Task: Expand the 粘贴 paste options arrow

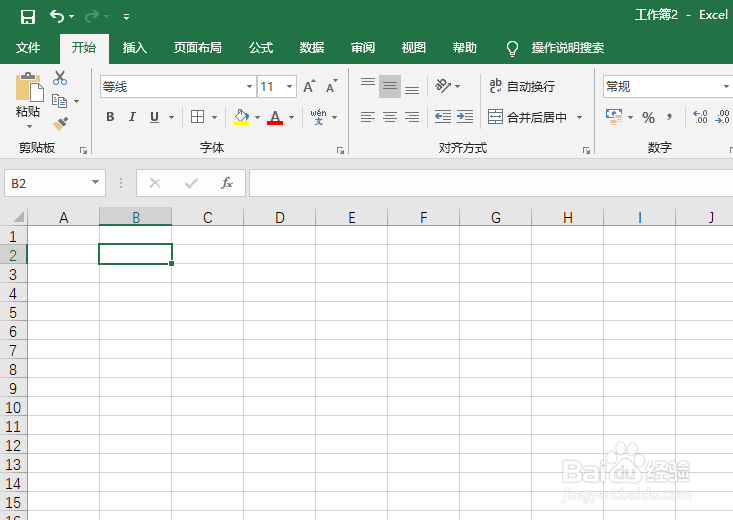Action: (29, 126)
